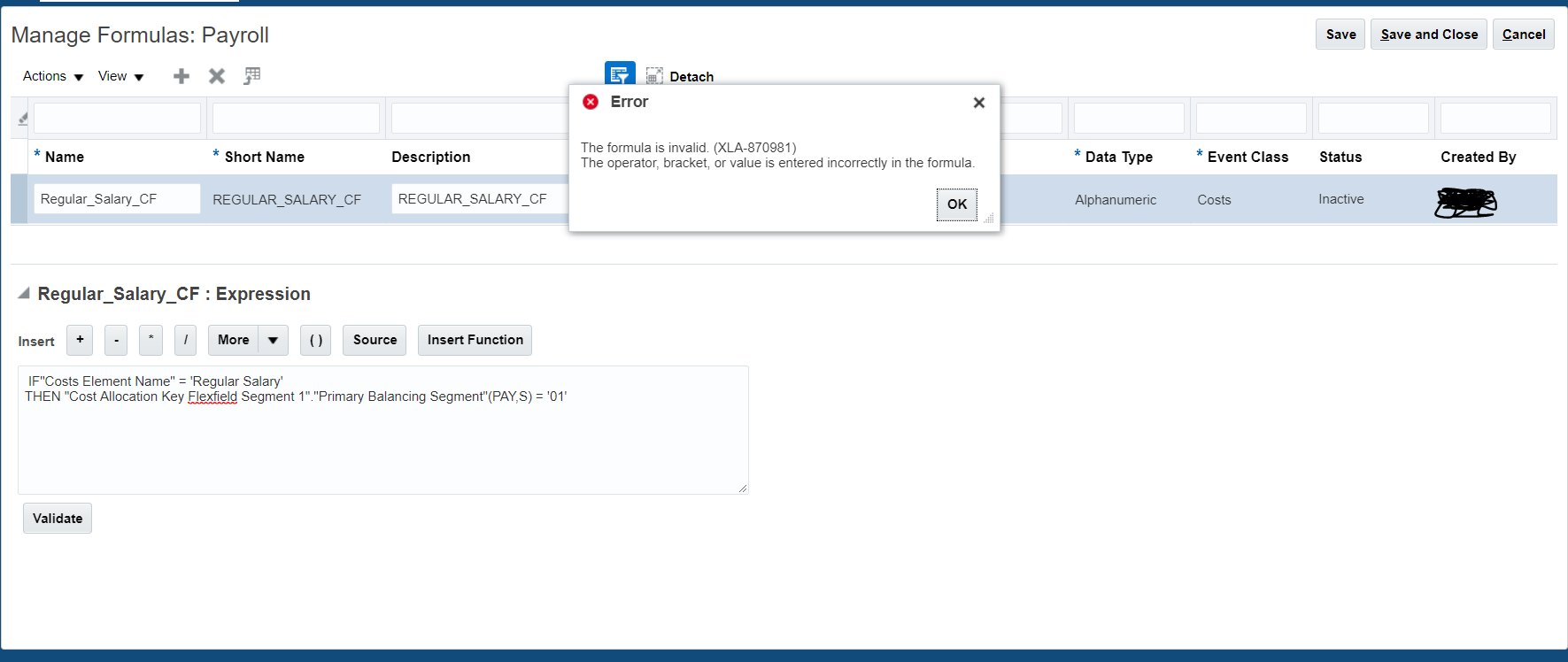The width and height of the screenshot is (1568, 662).
Task: Open the Actions menu
Action: (53, 76)
